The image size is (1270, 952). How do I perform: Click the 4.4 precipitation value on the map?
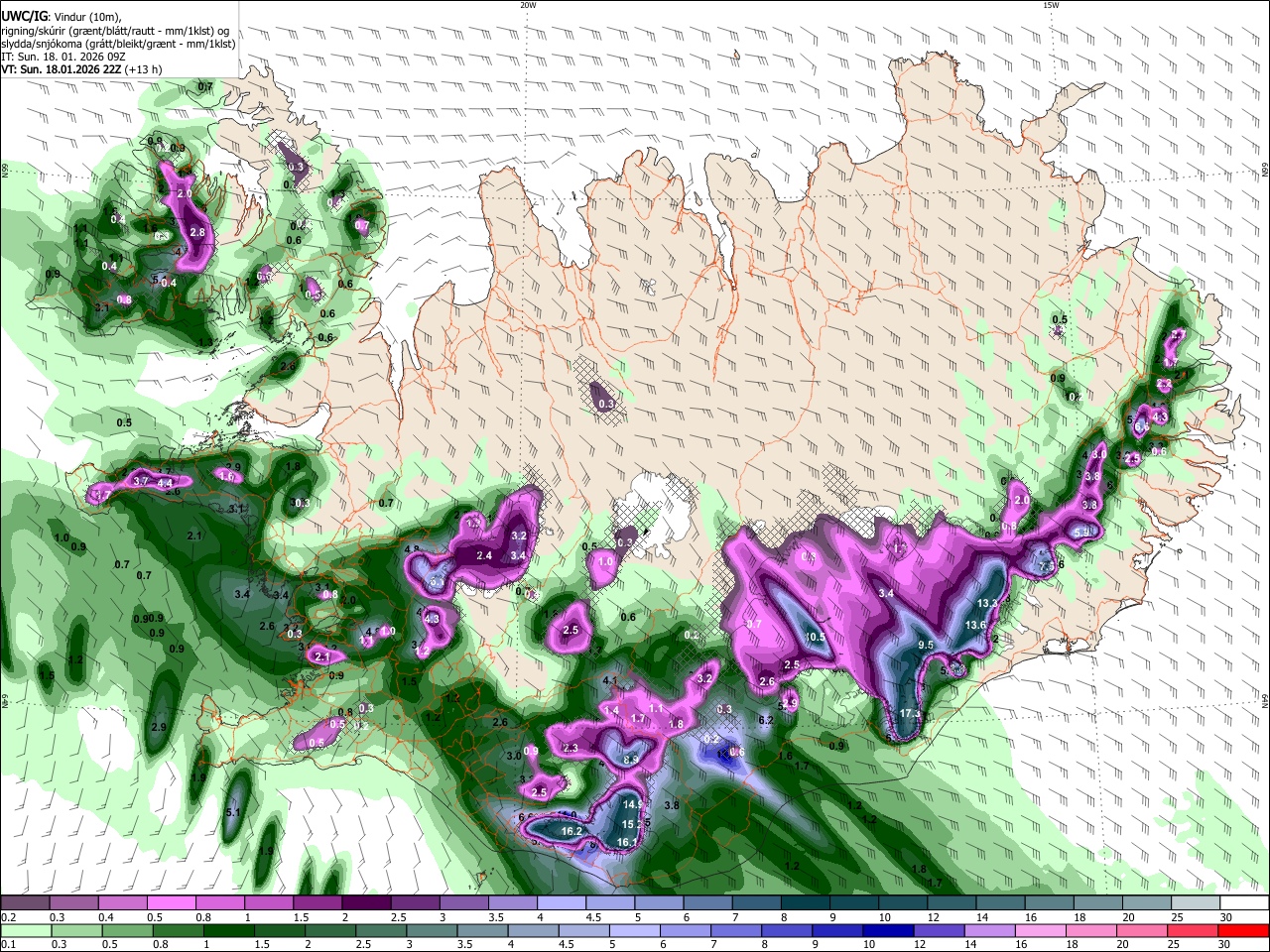click(166, 484)
